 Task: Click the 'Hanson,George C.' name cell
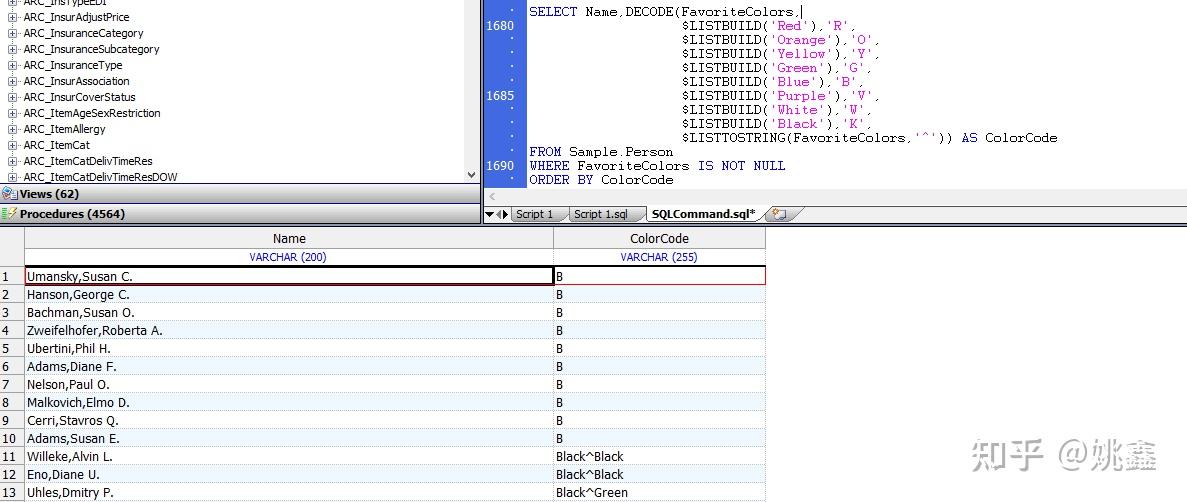pos(289,295)
